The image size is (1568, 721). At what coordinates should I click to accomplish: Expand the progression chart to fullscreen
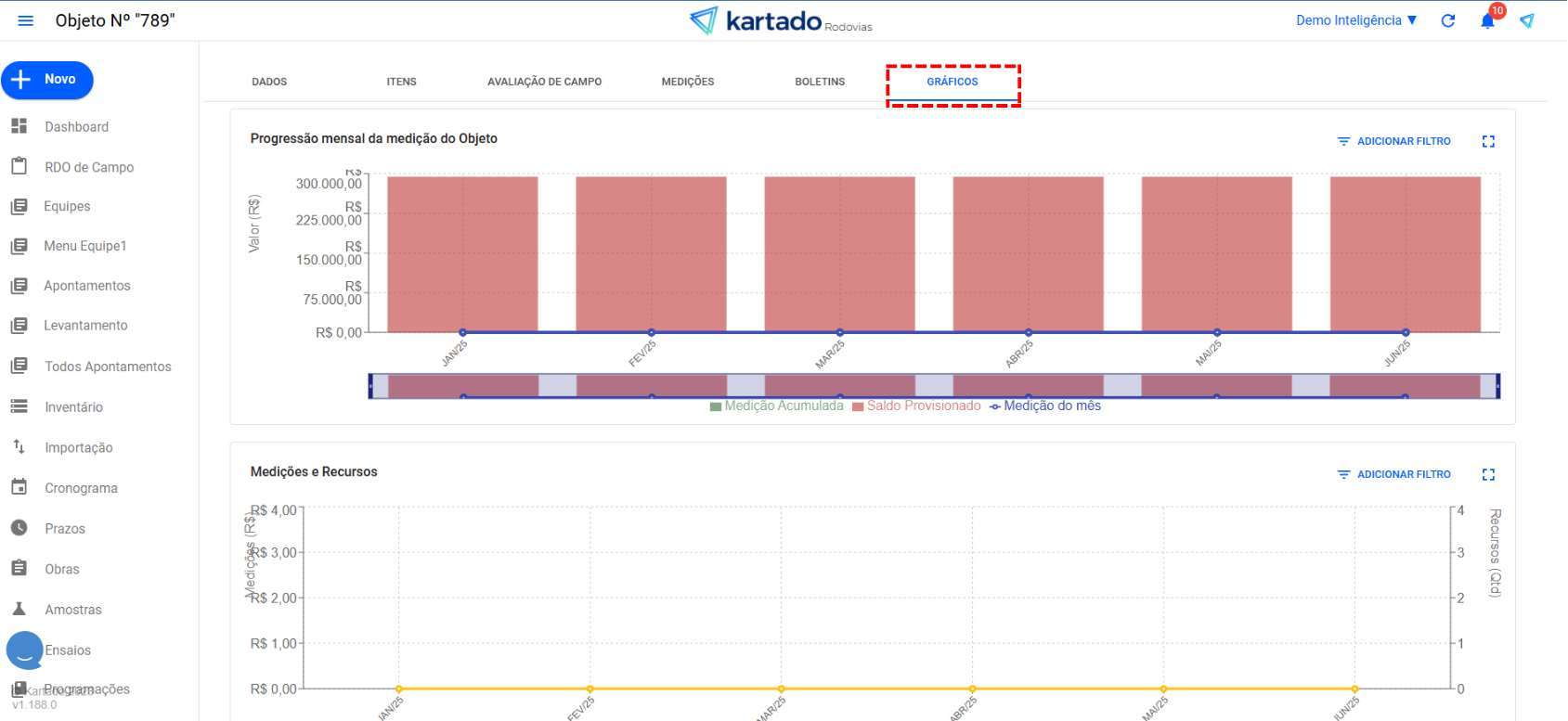pyautogui.click(x=1488, y=141)
